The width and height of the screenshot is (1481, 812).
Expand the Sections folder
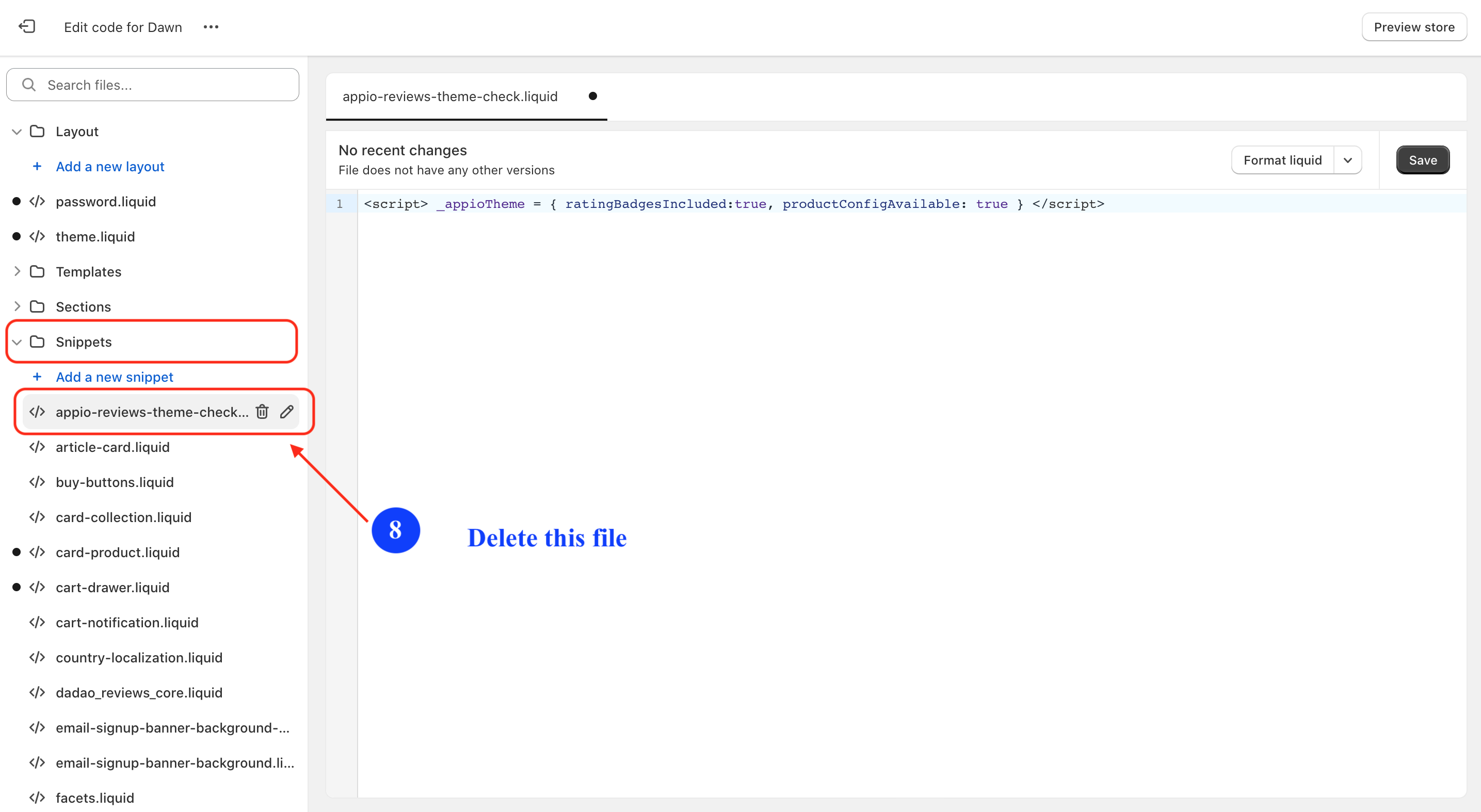[x=17, y=306]
